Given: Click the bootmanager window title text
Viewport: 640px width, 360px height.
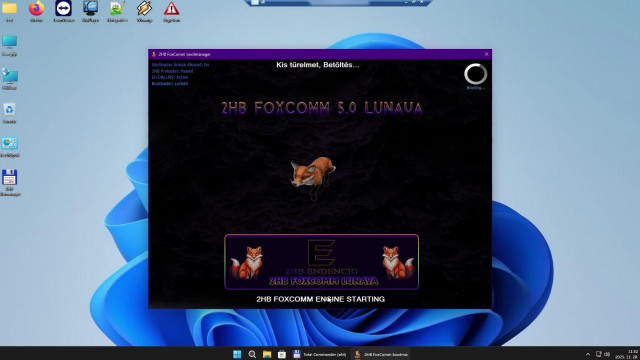Looking at the screenshot, I should tap(184, 54).
